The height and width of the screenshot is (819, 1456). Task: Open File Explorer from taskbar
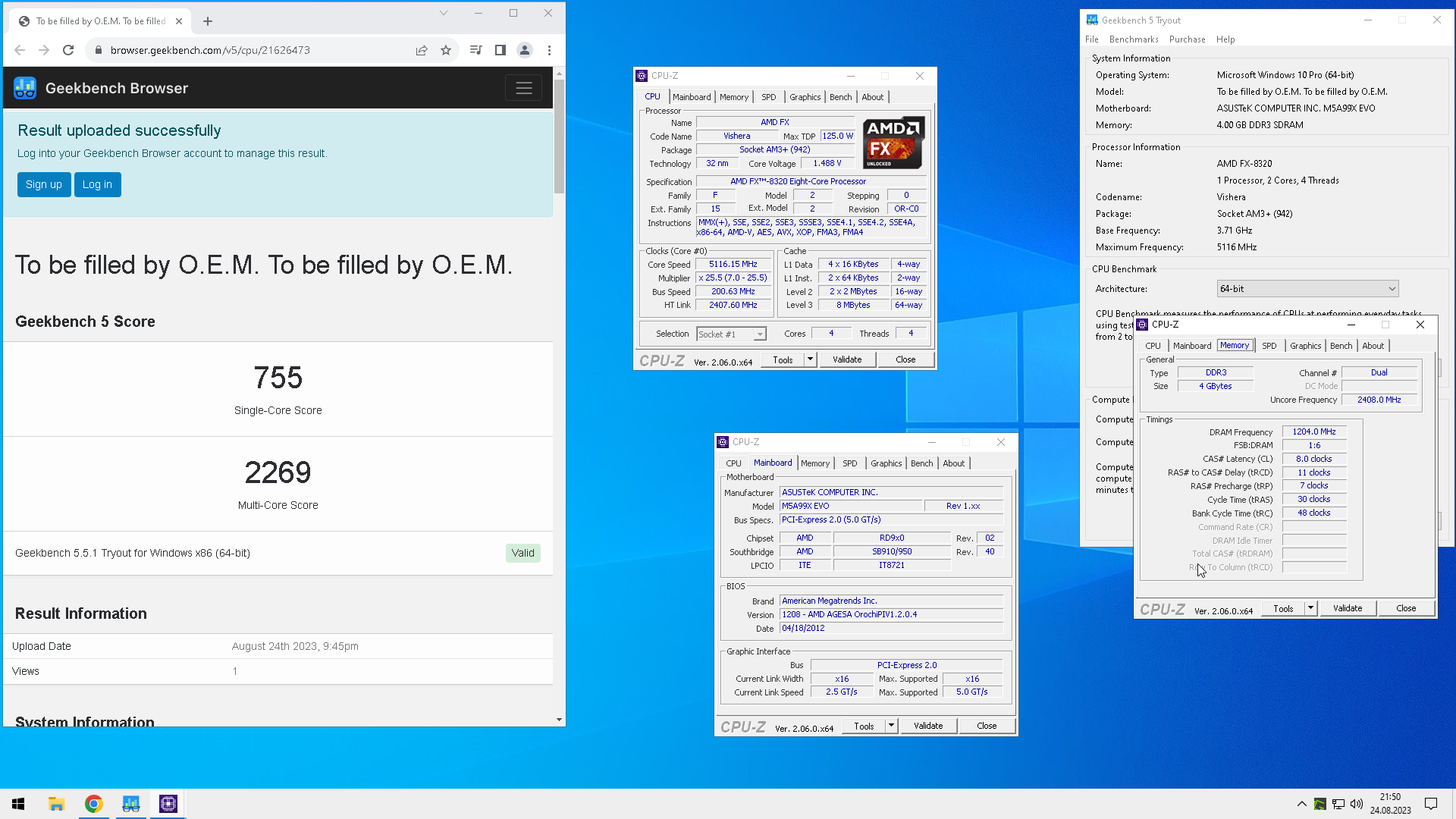coord(56,804)
